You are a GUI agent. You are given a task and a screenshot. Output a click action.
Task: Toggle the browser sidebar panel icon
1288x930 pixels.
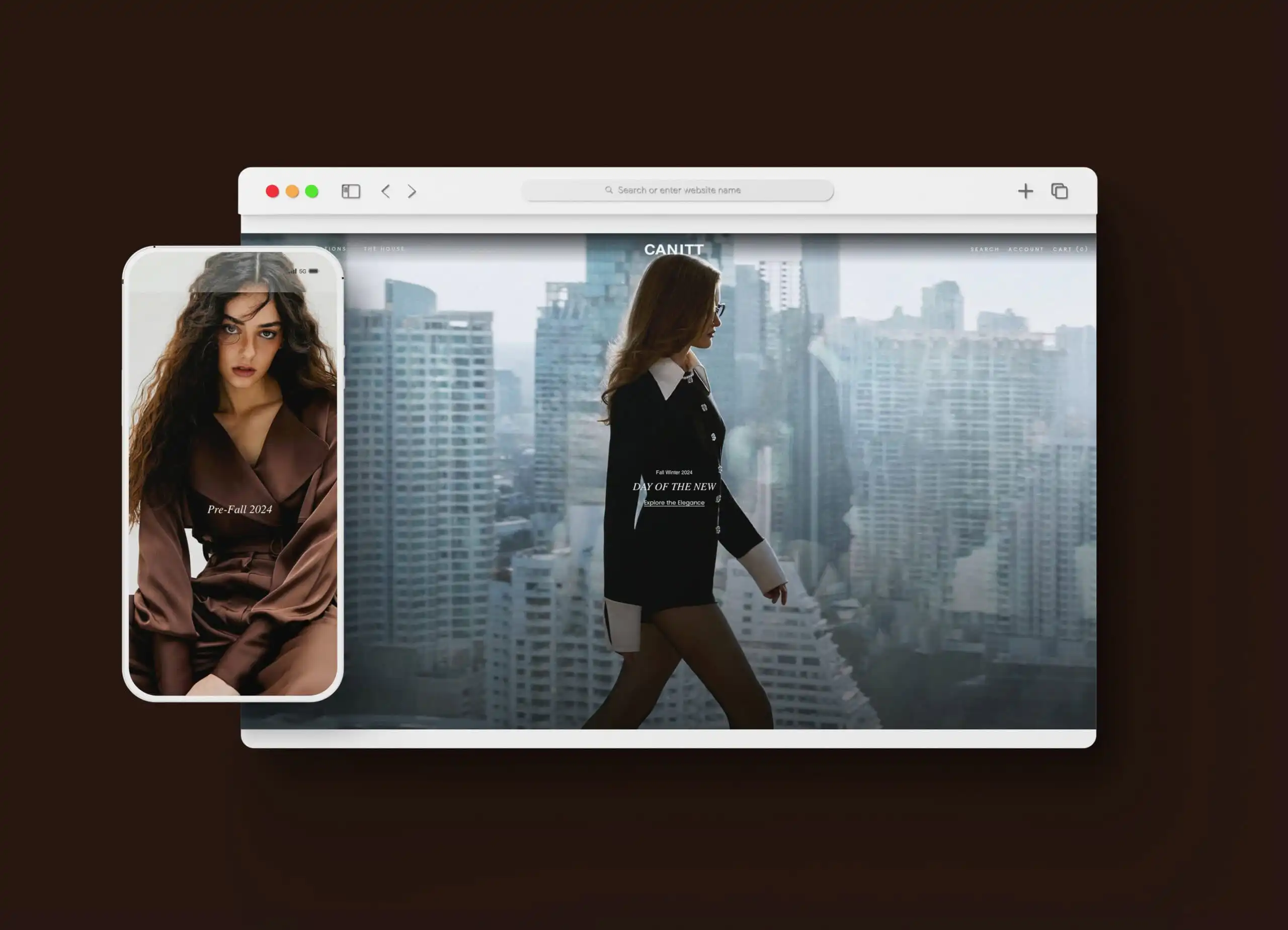(350, 191)
